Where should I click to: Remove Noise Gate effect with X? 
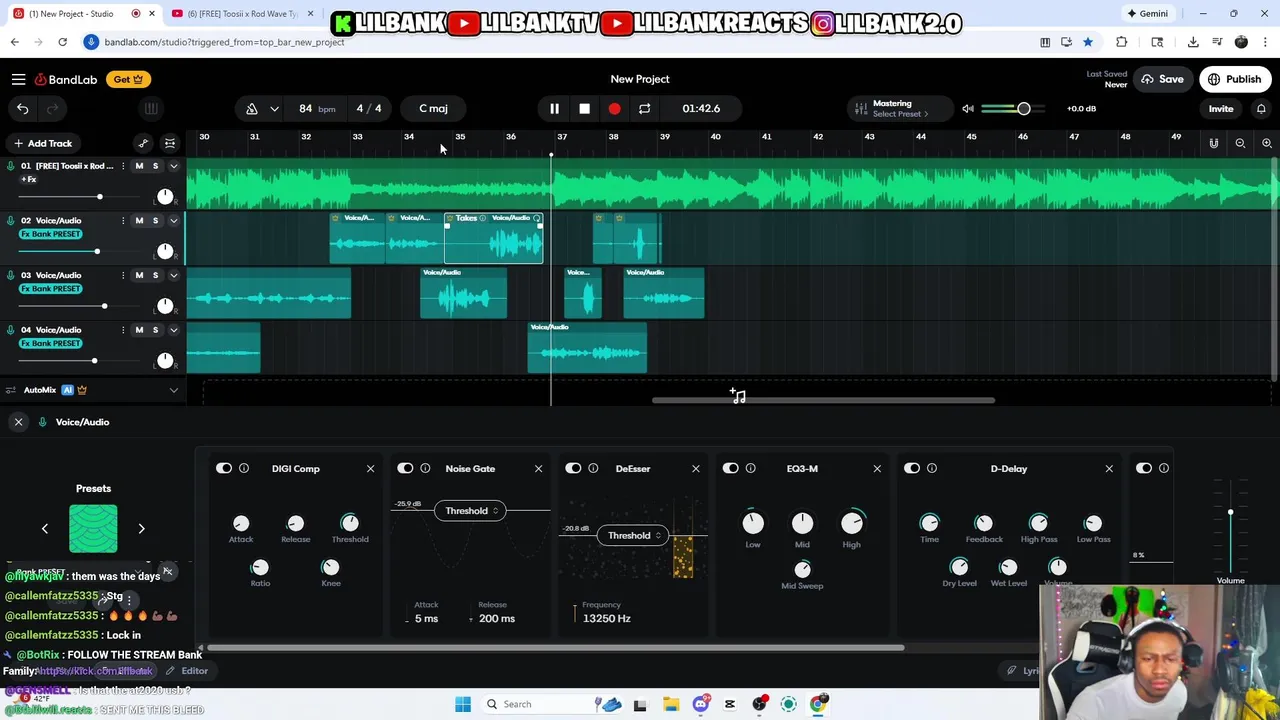(538, 468)
